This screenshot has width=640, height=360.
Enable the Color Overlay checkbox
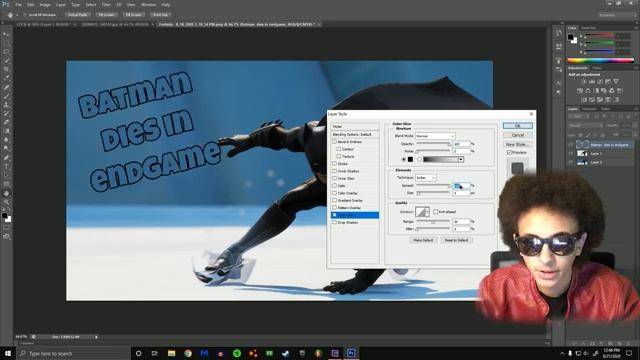point(335,193)
